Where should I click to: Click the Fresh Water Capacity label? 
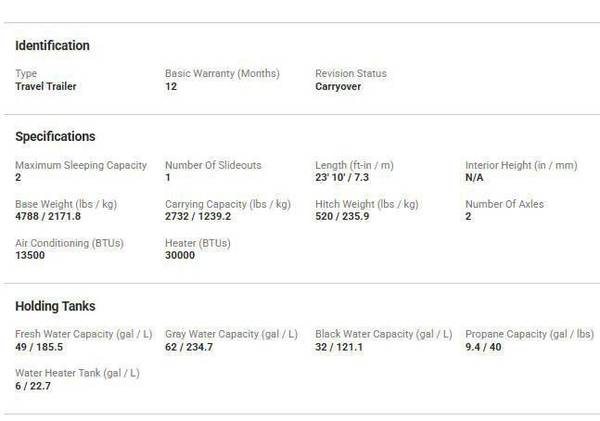[x=82, y=334]
